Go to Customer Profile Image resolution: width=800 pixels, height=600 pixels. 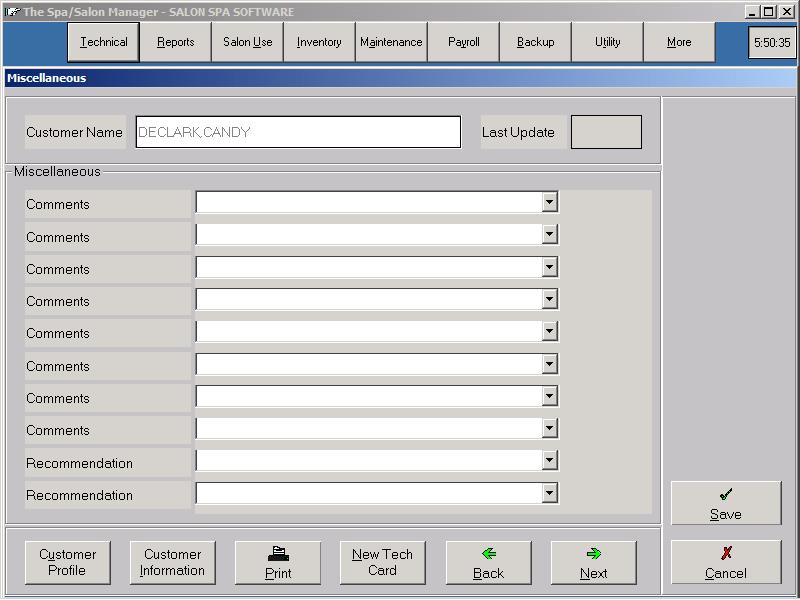coord(68,563)
